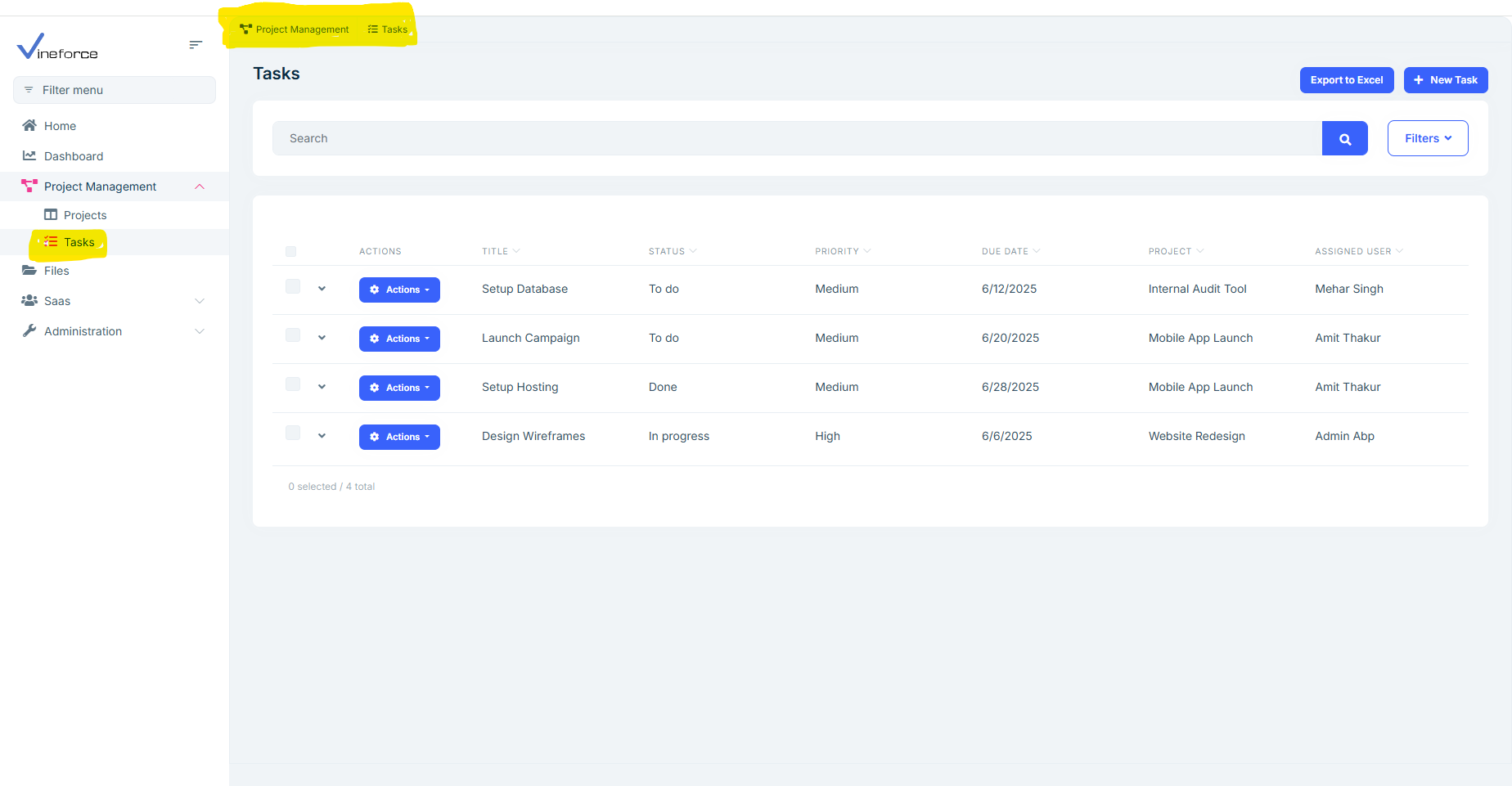The image size is (1512, 786).
Task: Click the breadcrumb Project Management icon
Action: (245, 29)
